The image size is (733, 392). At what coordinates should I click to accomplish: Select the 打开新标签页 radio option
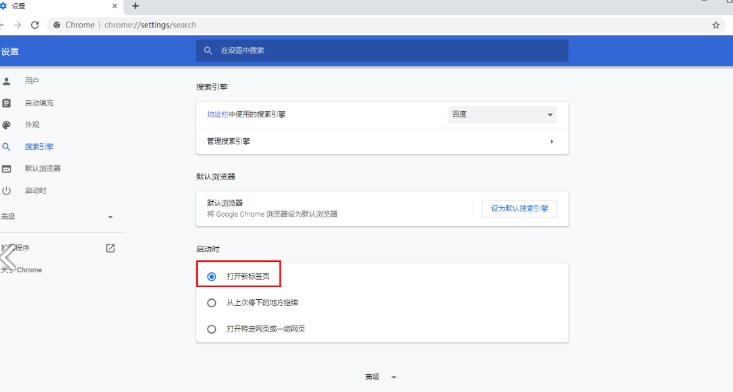(211, 277)
